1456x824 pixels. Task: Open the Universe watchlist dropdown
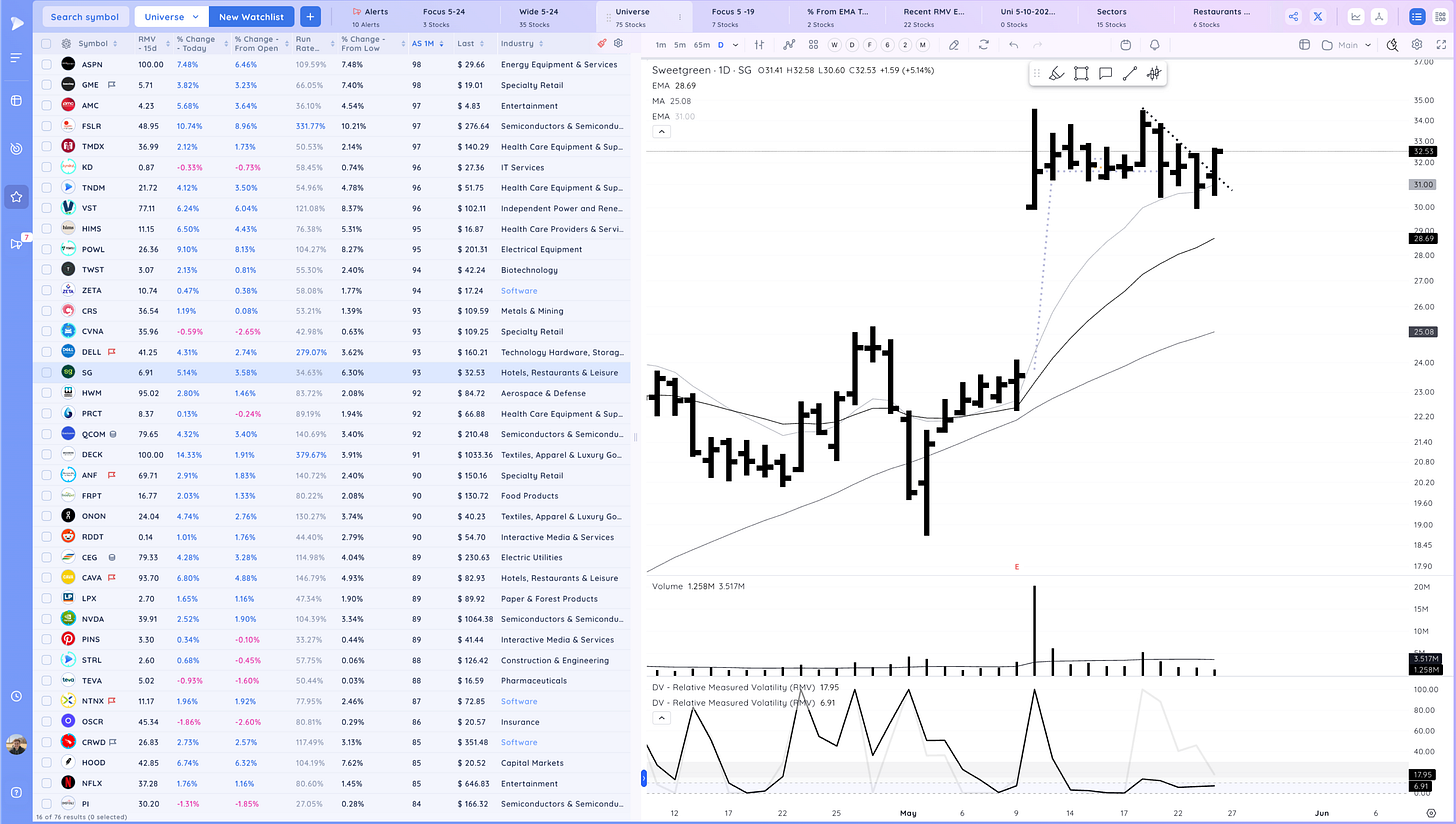pos(171,16)
